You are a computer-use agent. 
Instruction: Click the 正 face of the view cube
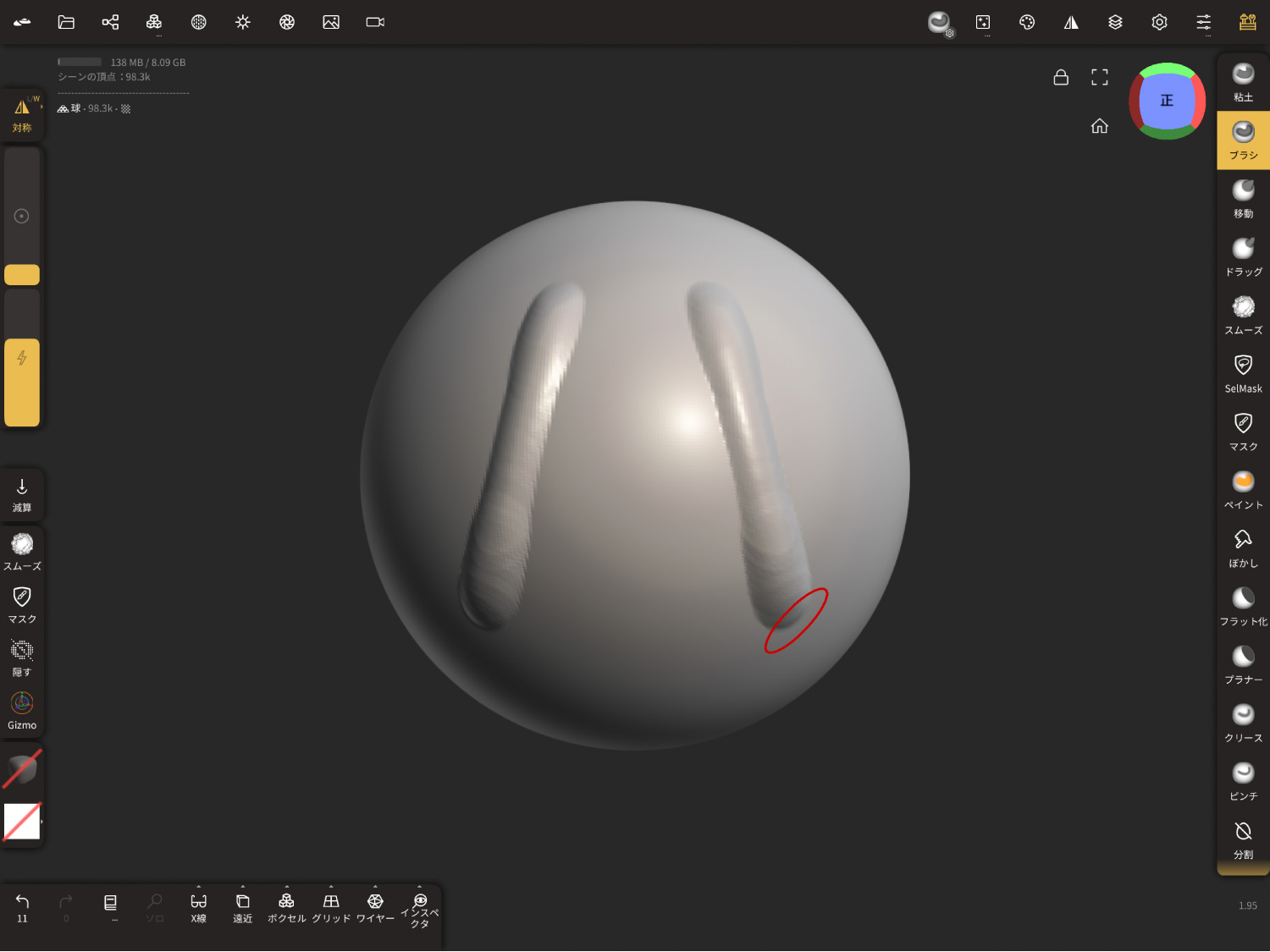click(1167, 101)
